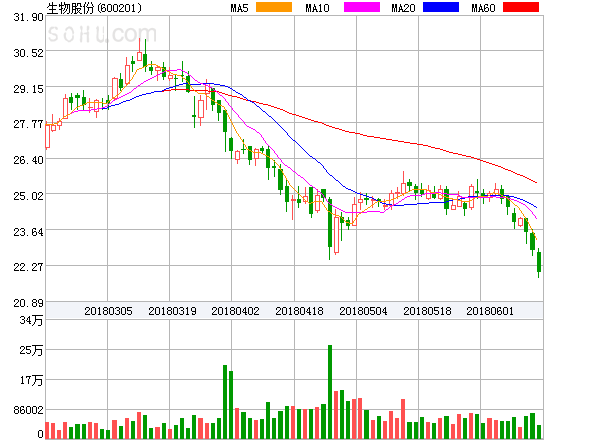
Task: Click the 20180504 date label
Action: [x=363, y=311]
